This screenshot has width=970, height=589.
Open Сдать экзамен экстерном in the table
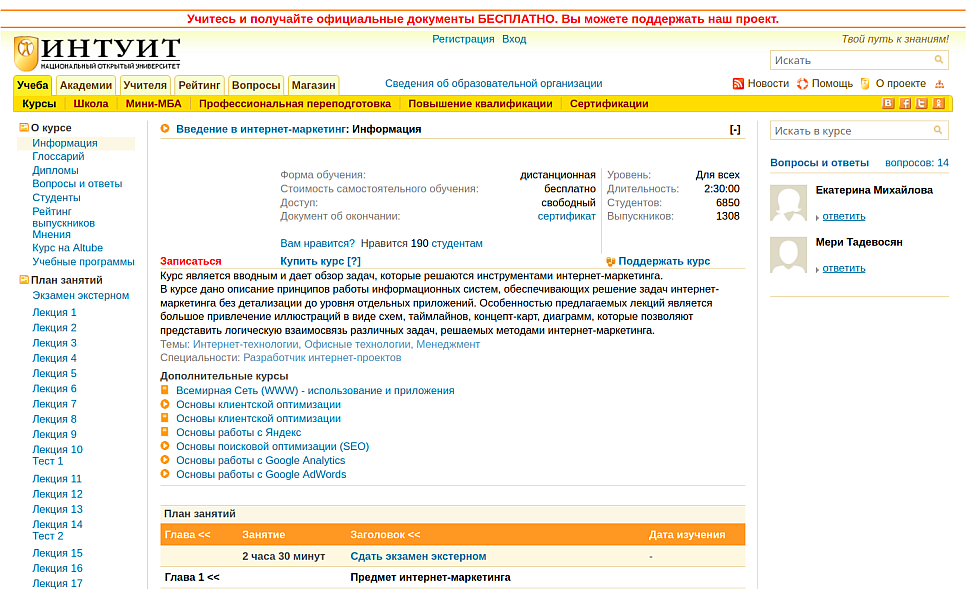click(x=418, y=556)
